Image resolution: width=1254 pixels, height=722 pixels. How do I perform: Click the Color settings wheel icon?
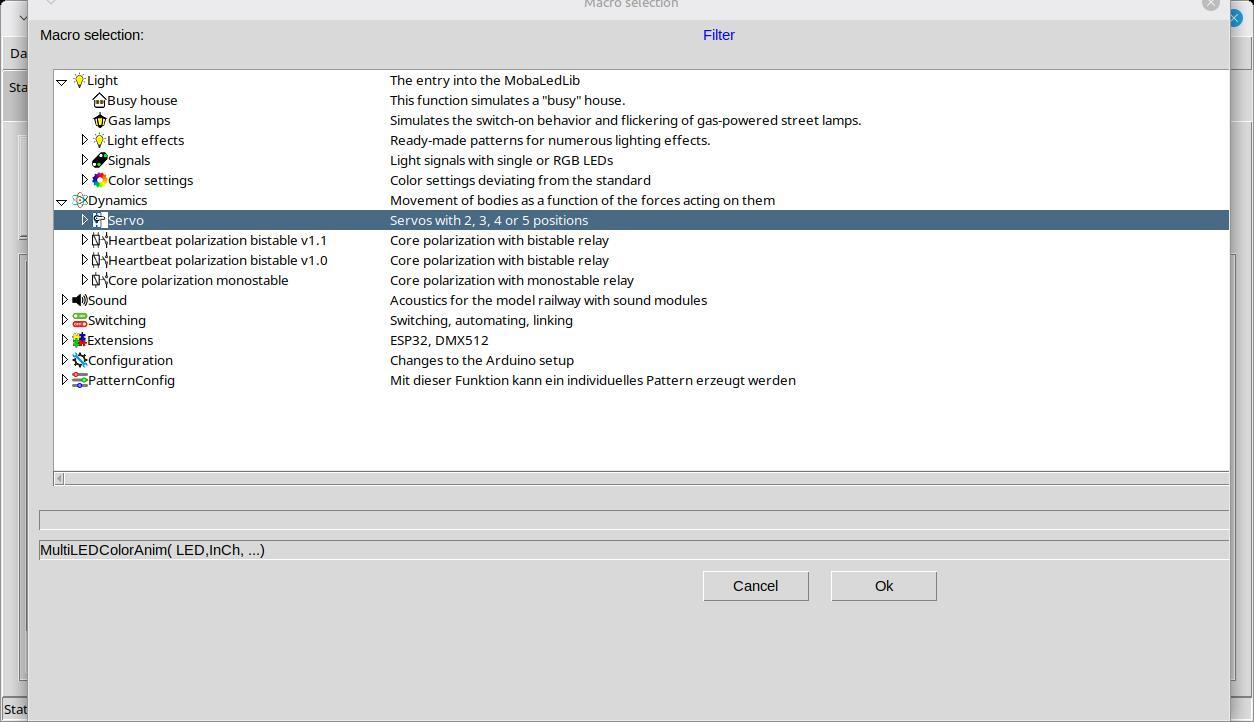click(99, 180)
